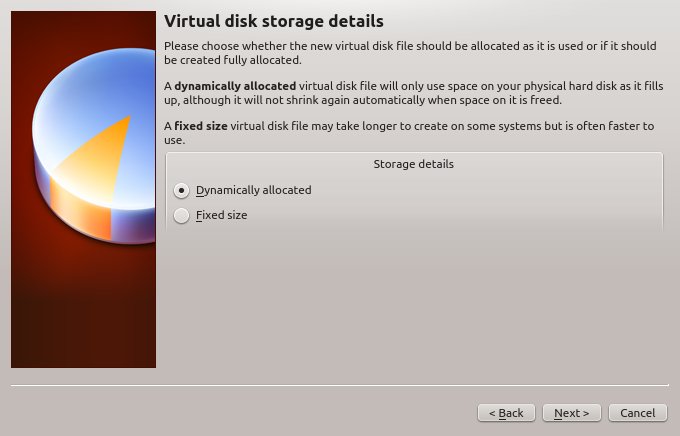Click the dark red wizard sidebar background
The width and height of the screenshot is (680, 436).
pyautogui.click(x=83, y=312)
